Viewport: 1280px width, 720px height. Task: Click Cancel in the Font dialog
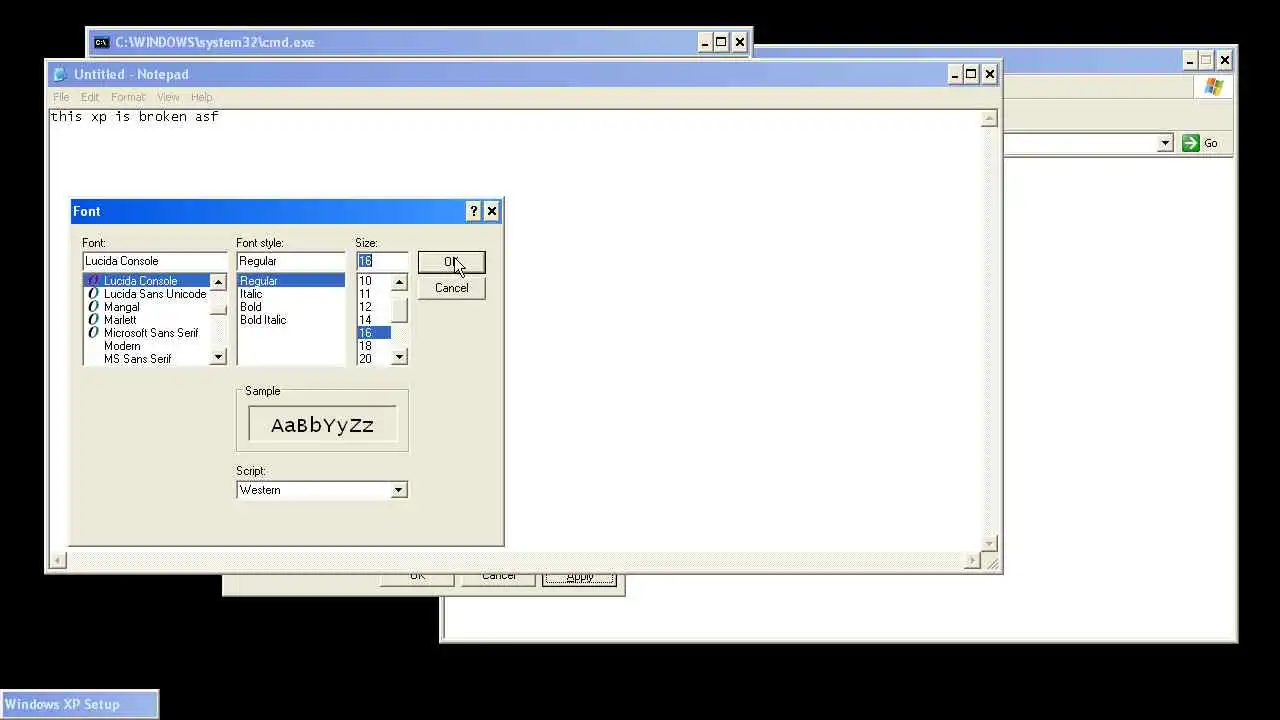point(451,288)
